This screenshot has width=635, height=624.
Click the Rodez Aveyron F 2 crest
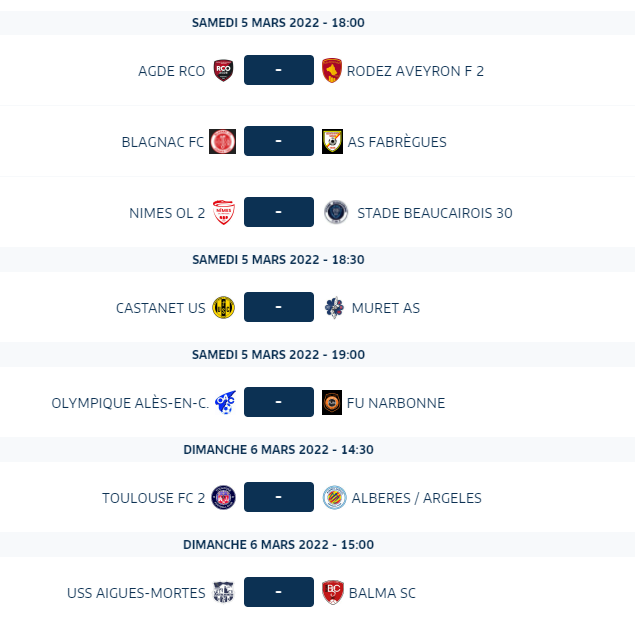tap(332, 70)
